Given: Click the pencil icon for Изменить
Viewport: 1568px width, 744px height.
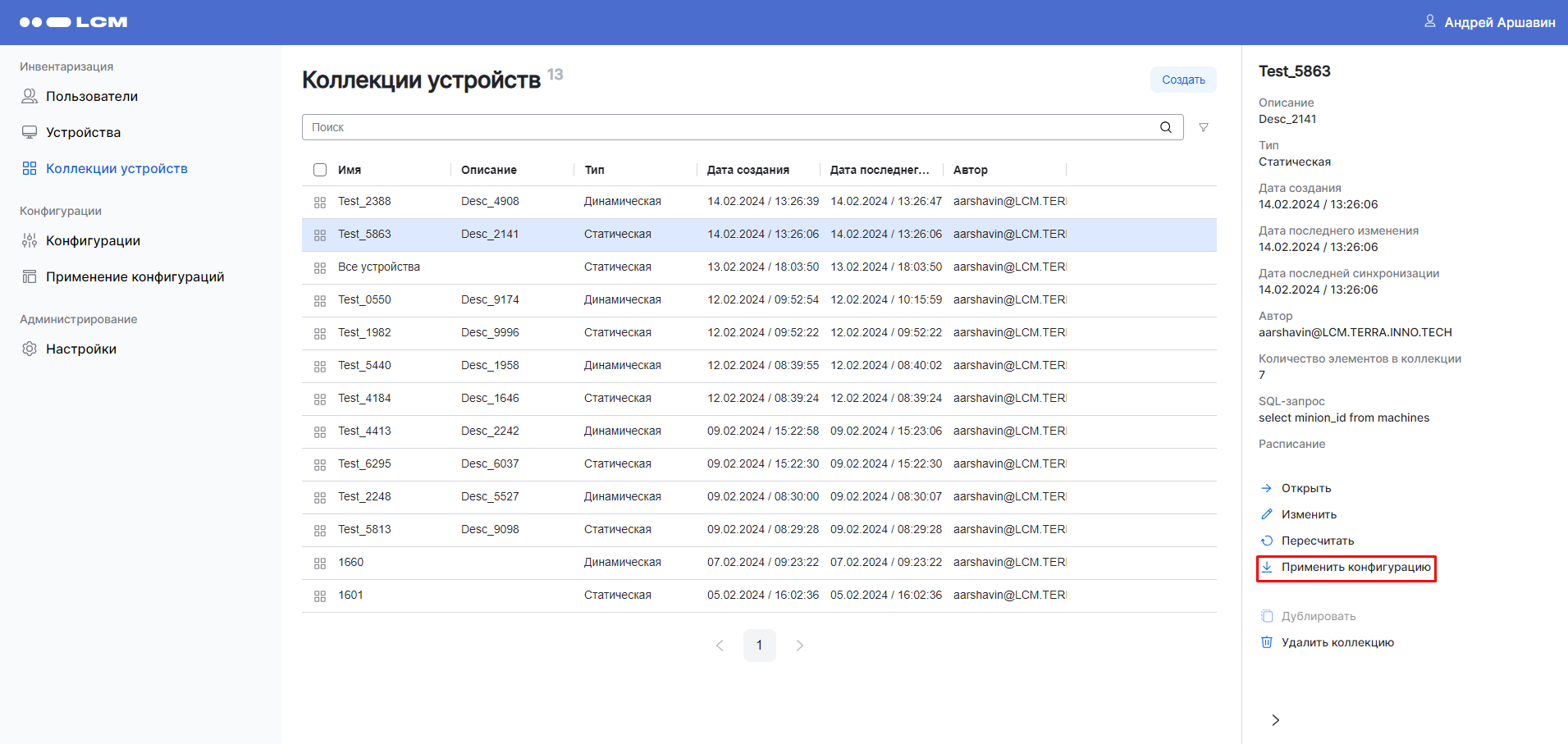Looking at the screenshot, I should click(1267, 514).
